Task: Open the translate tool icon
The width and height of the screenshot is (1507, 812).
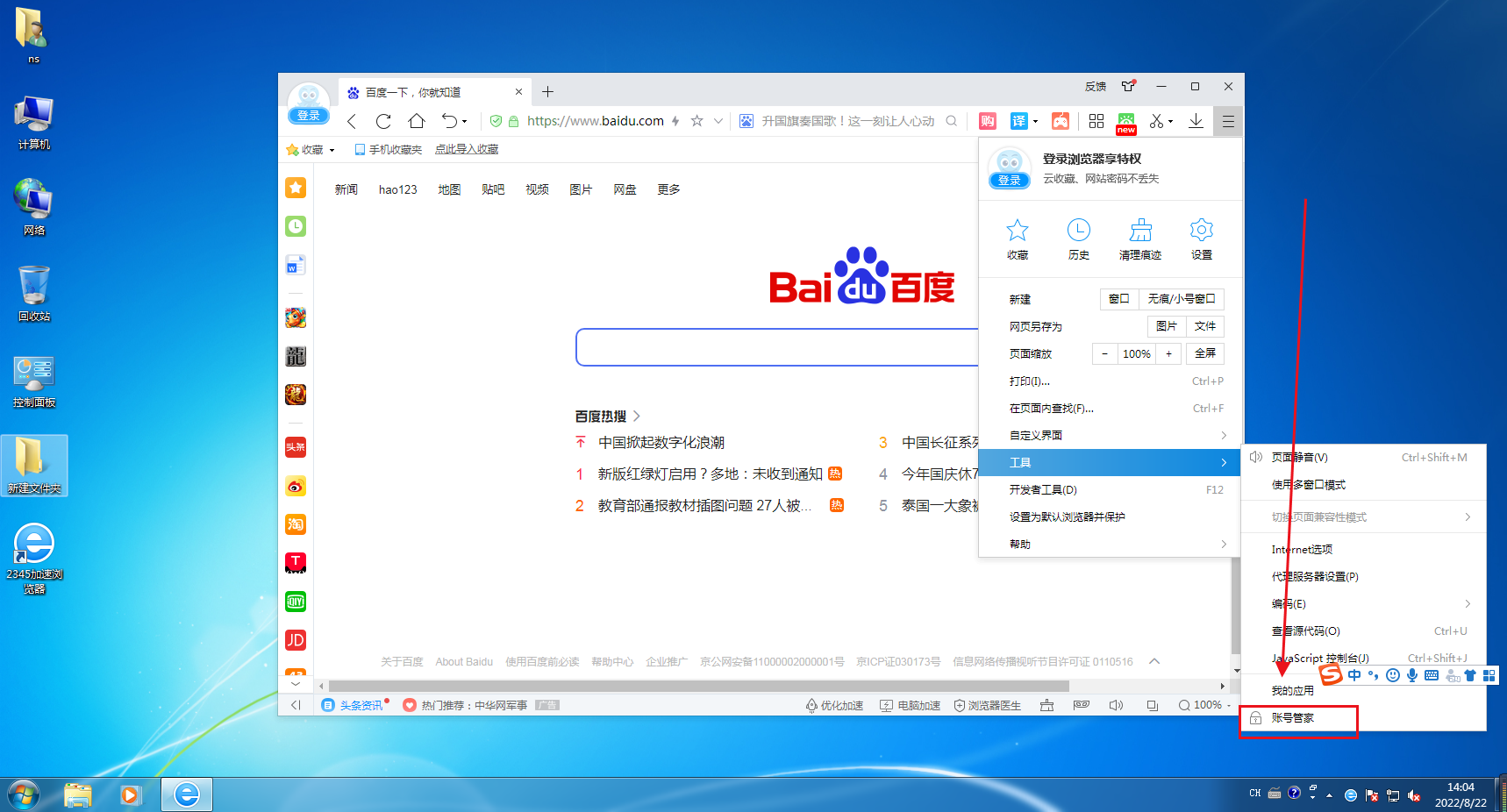Action: coord(1018,121)
